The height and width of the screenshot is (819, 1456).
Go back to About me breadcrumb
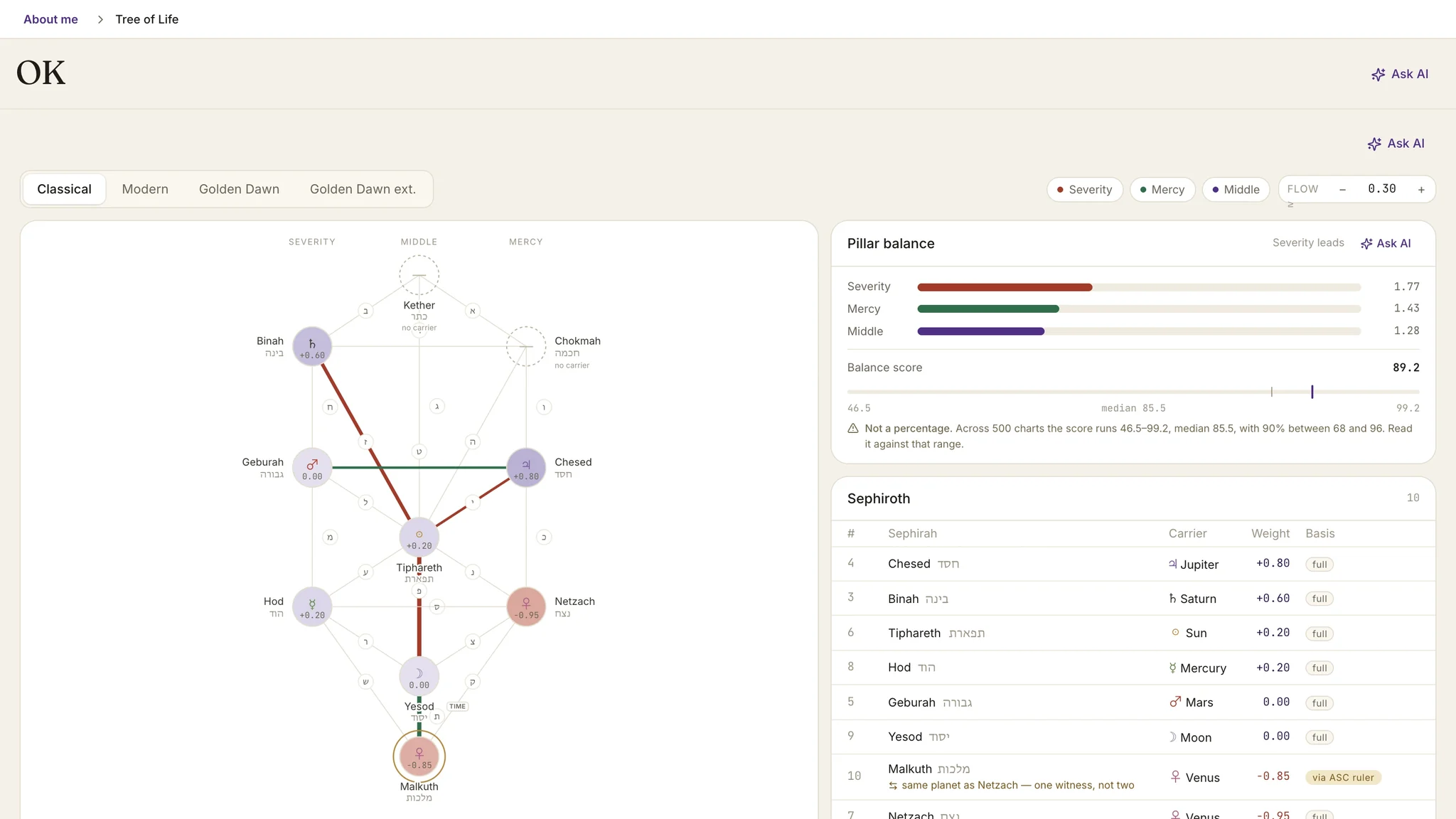click(50, 19)
